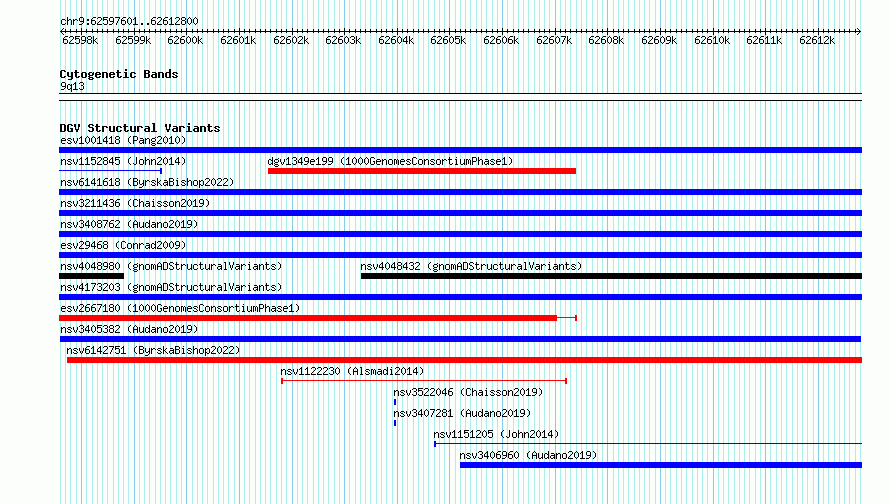890x504 pixels.
Task: Open dgv1349e199 (1000GenomesConsortiumPhase1) label
Action: coord(390,161)
